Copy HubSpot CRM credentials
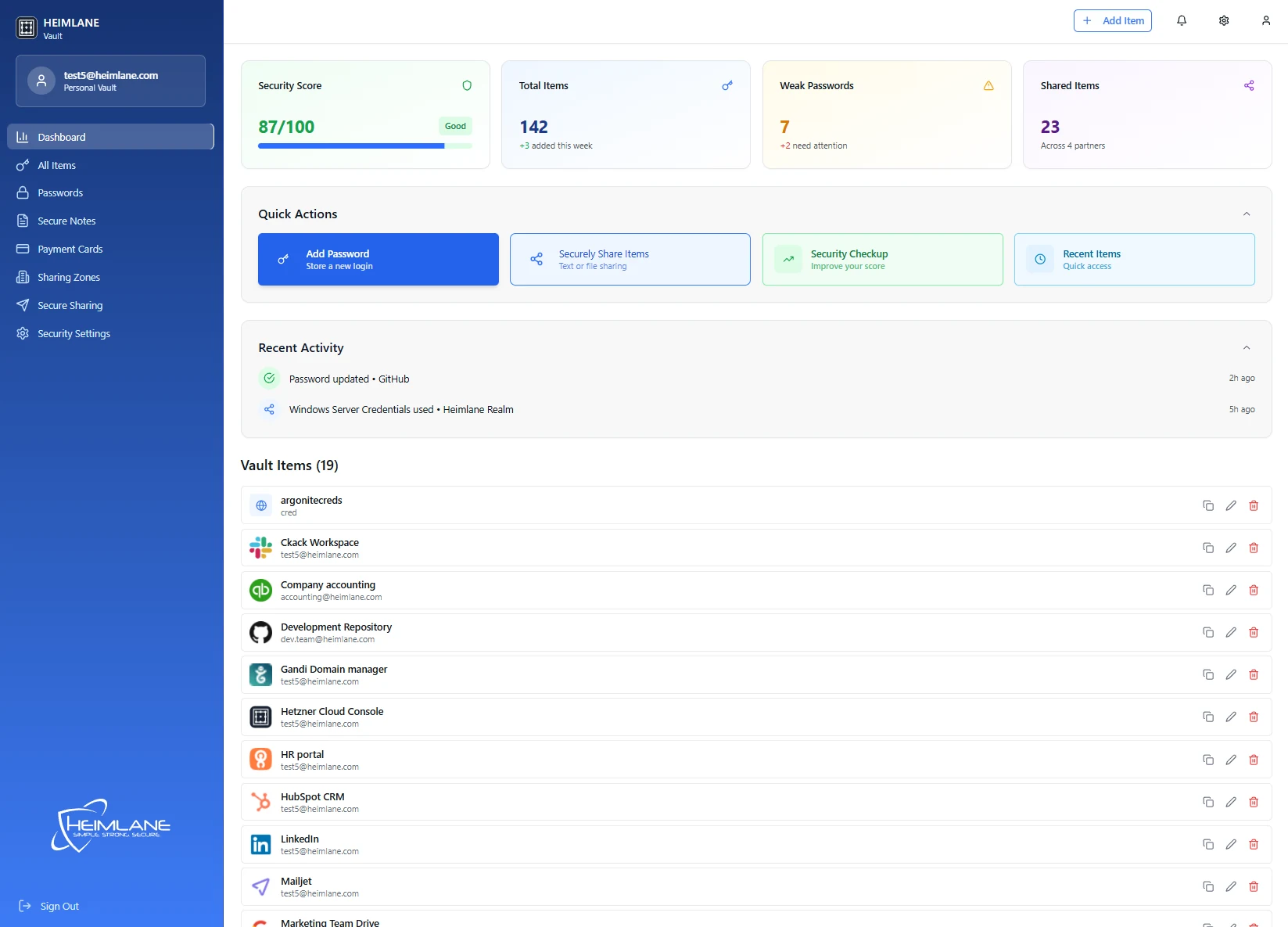Screen dimensions: 1288x927 [x=1208, y=802]
